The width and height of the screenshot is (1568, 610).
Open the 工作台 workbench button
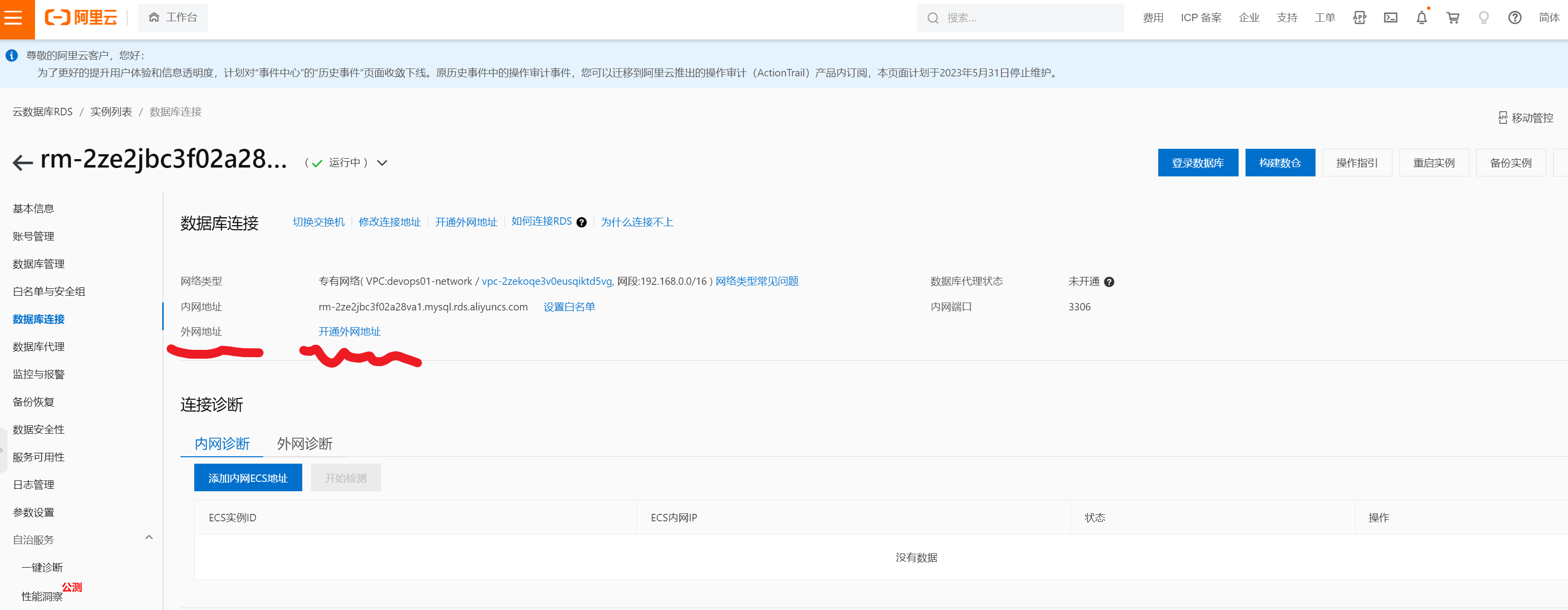[x=173, y=18]
